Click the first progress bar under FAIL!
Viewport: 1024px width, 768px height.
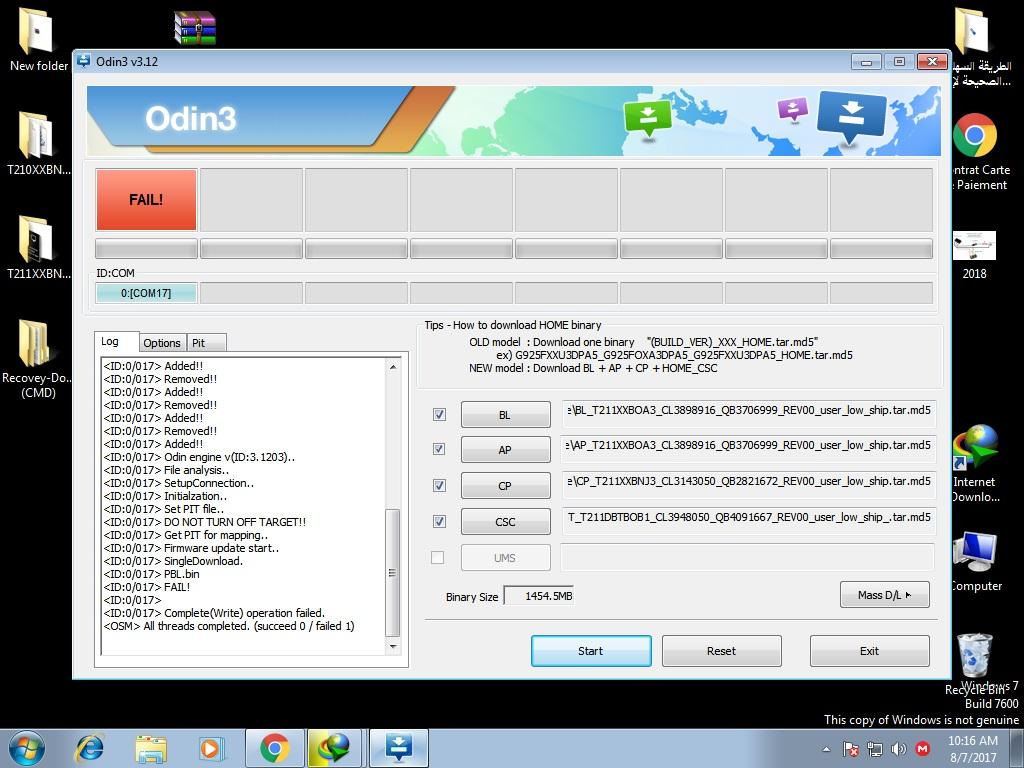pyautogui.click(x=146, y=248)
